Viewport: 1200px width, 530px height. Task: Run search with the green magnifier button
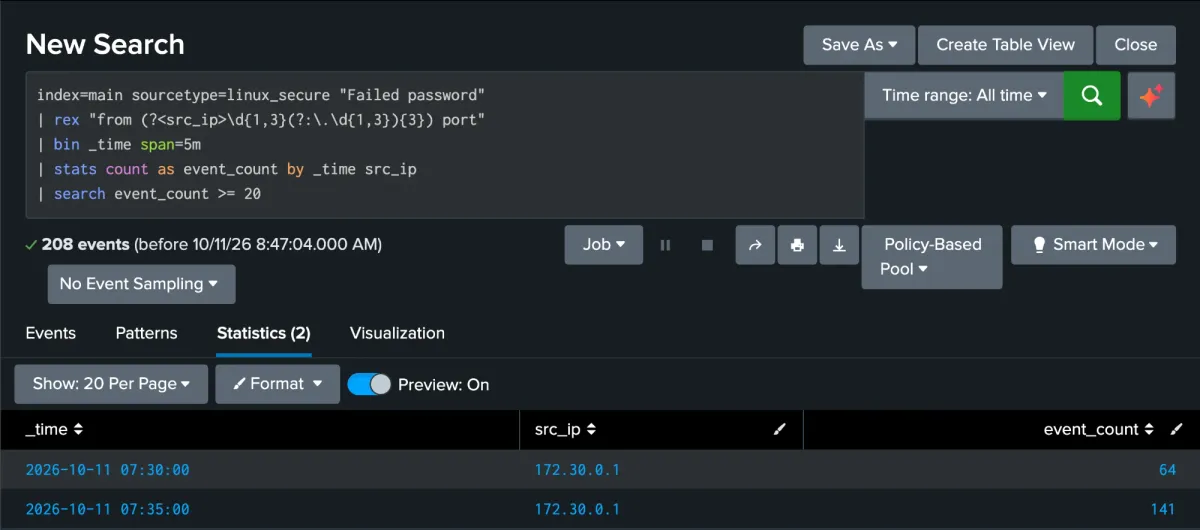tap(1092, 95)
